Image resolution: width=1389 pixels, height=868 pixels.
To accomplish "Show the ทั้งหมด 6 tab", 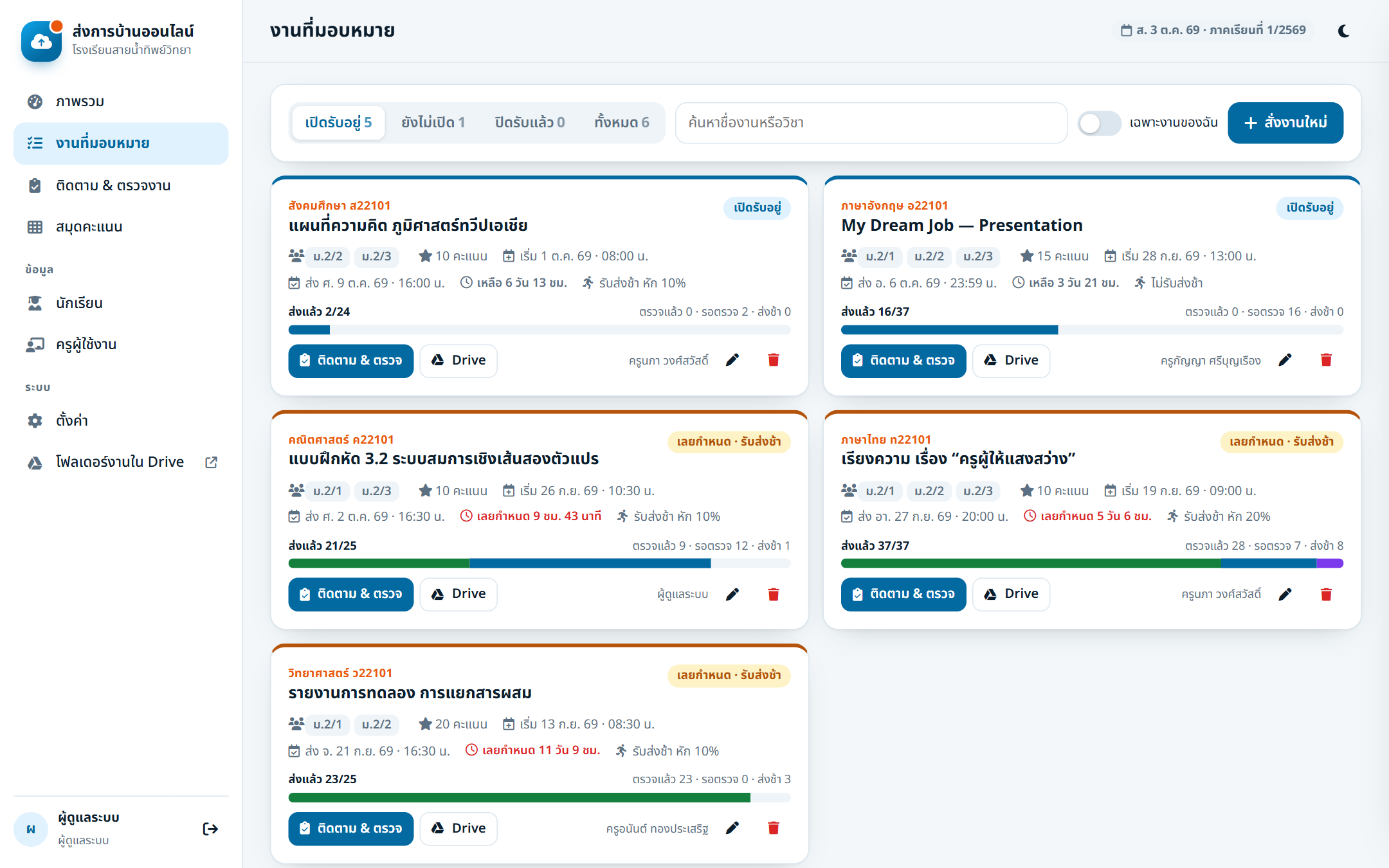I will click(622, 122).
